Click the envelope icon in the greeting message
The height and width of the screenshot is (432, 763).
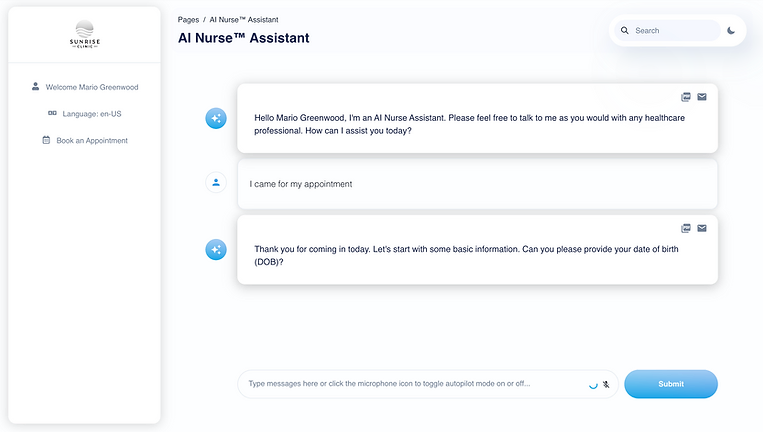coord(702,97)
